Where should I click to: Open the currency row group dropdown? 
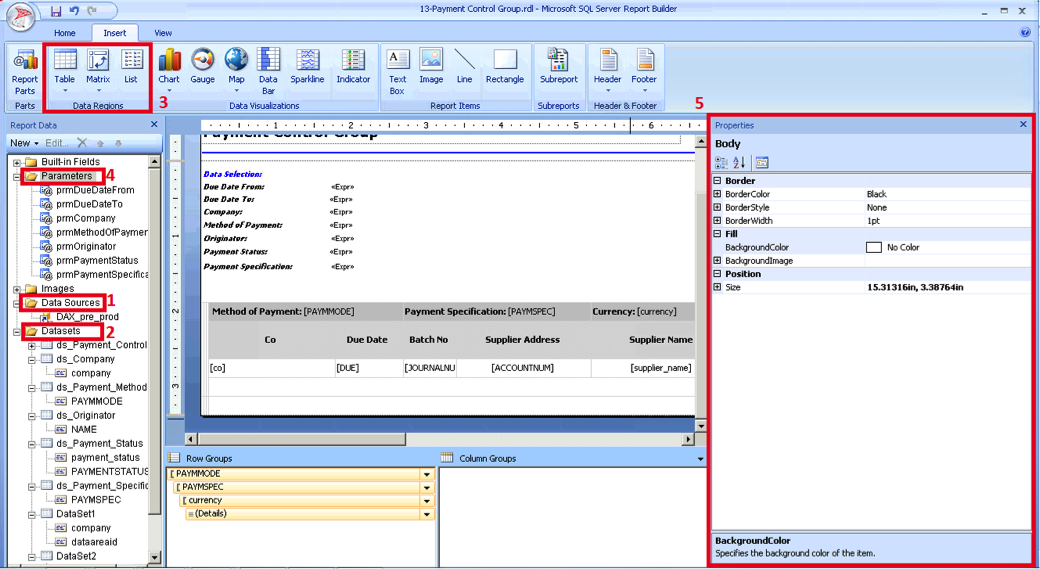(427, 501)
